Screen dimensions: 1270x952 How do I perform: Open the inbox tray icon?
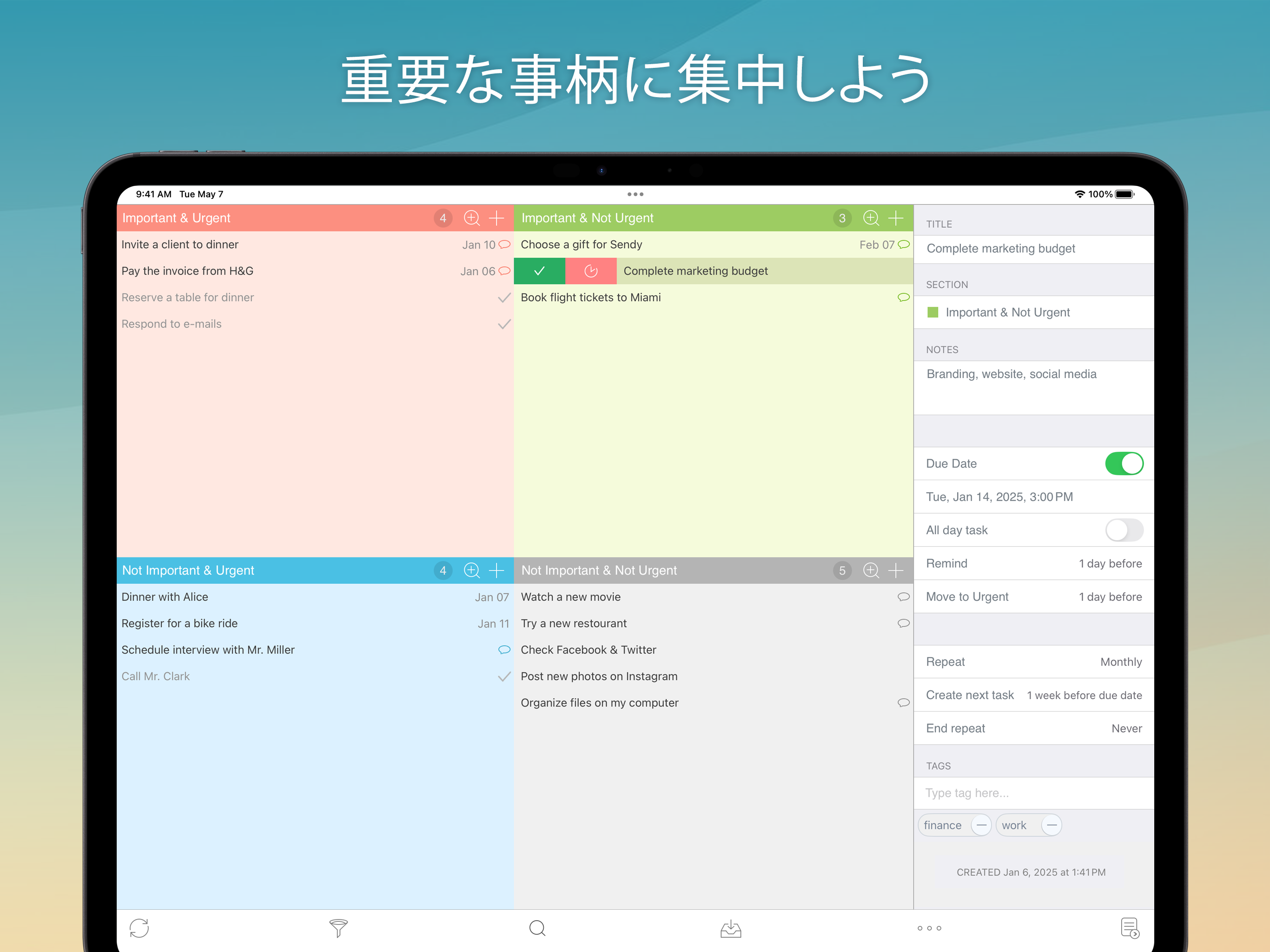[730, 928]
